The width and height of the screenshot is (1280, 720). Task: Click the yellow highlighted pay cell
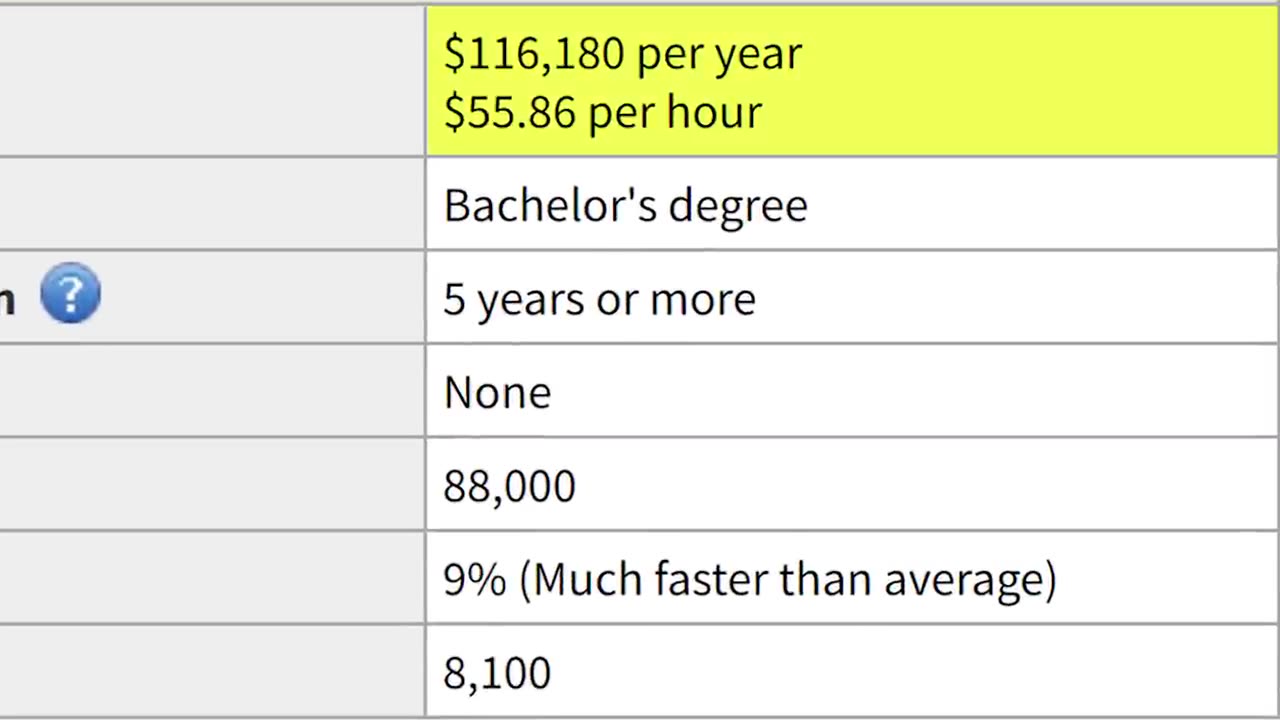point(852,81)
